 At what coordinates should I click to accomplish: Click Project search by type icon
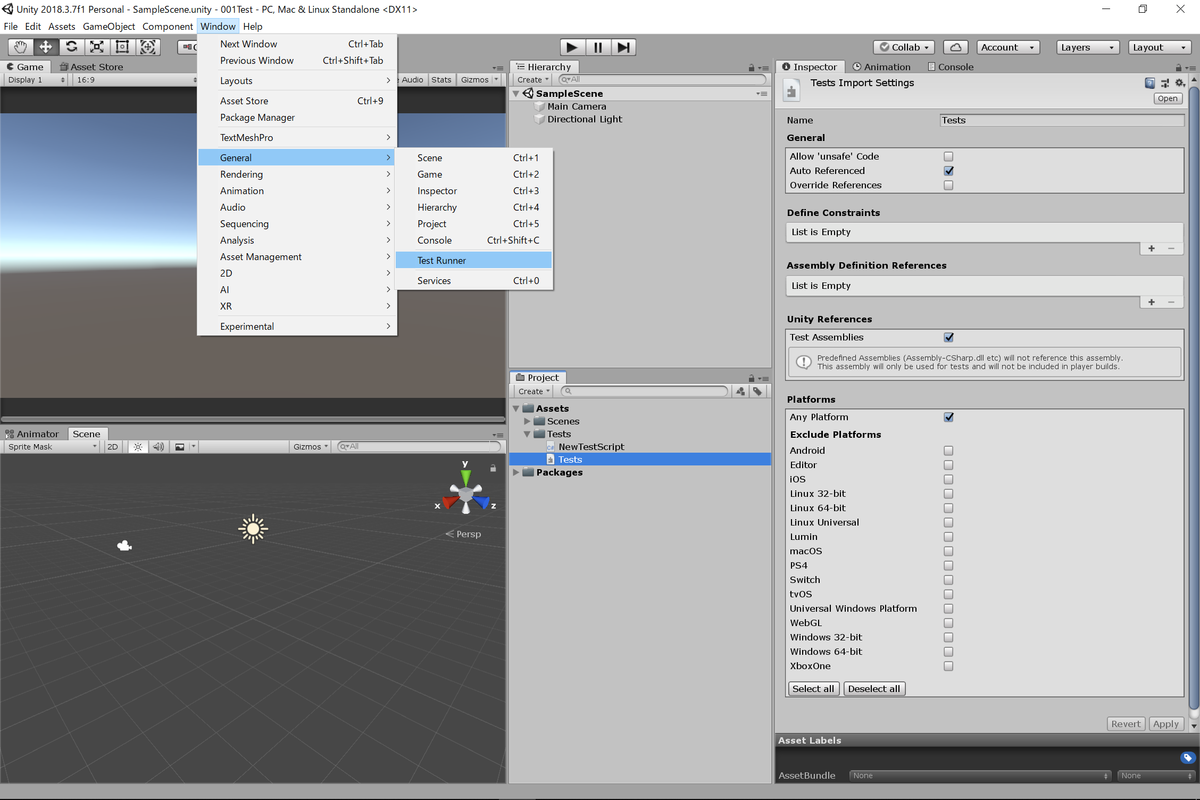point(741,391)
